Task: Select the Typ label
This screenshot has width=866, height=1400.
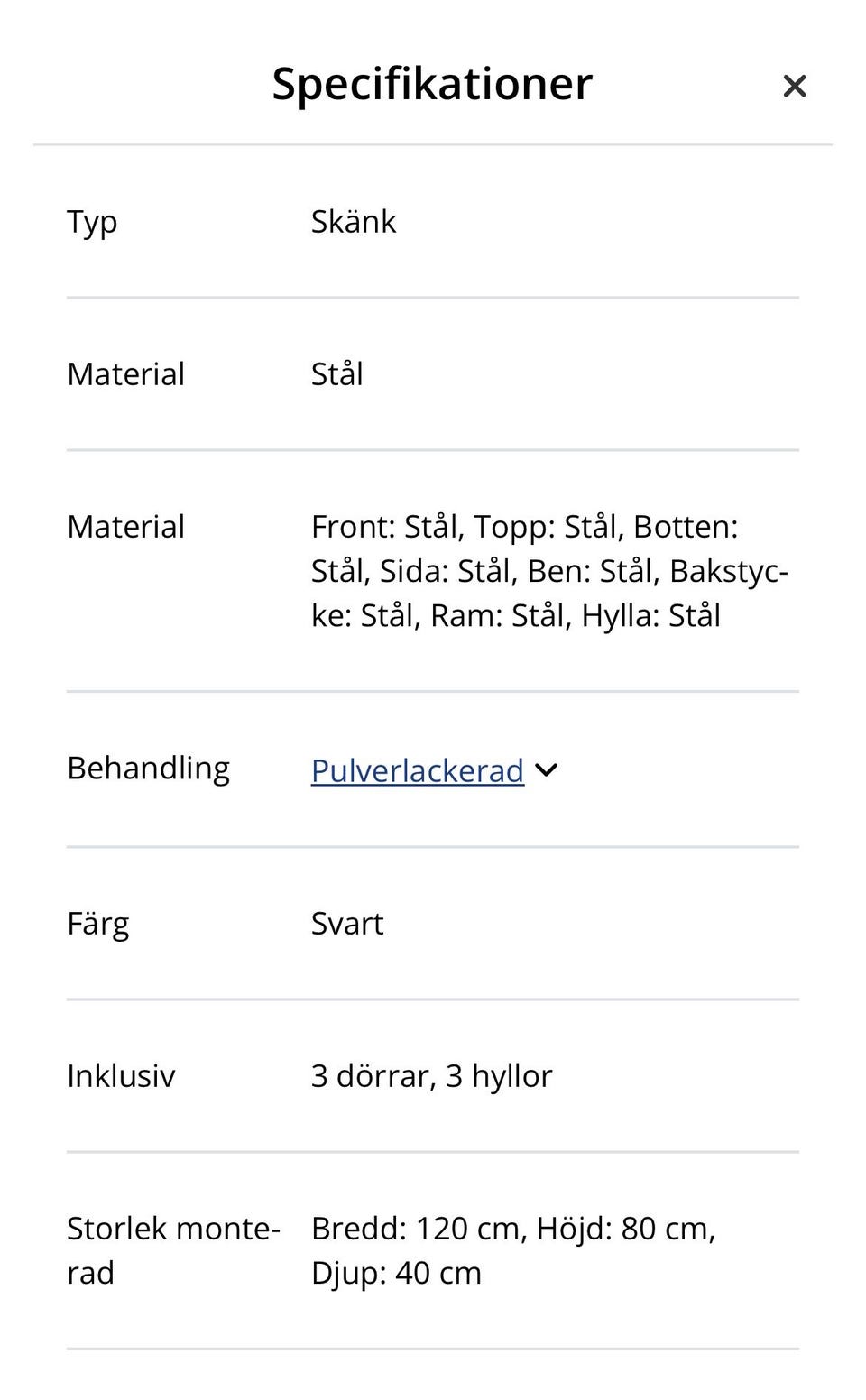Action: (x=92, y=222)
